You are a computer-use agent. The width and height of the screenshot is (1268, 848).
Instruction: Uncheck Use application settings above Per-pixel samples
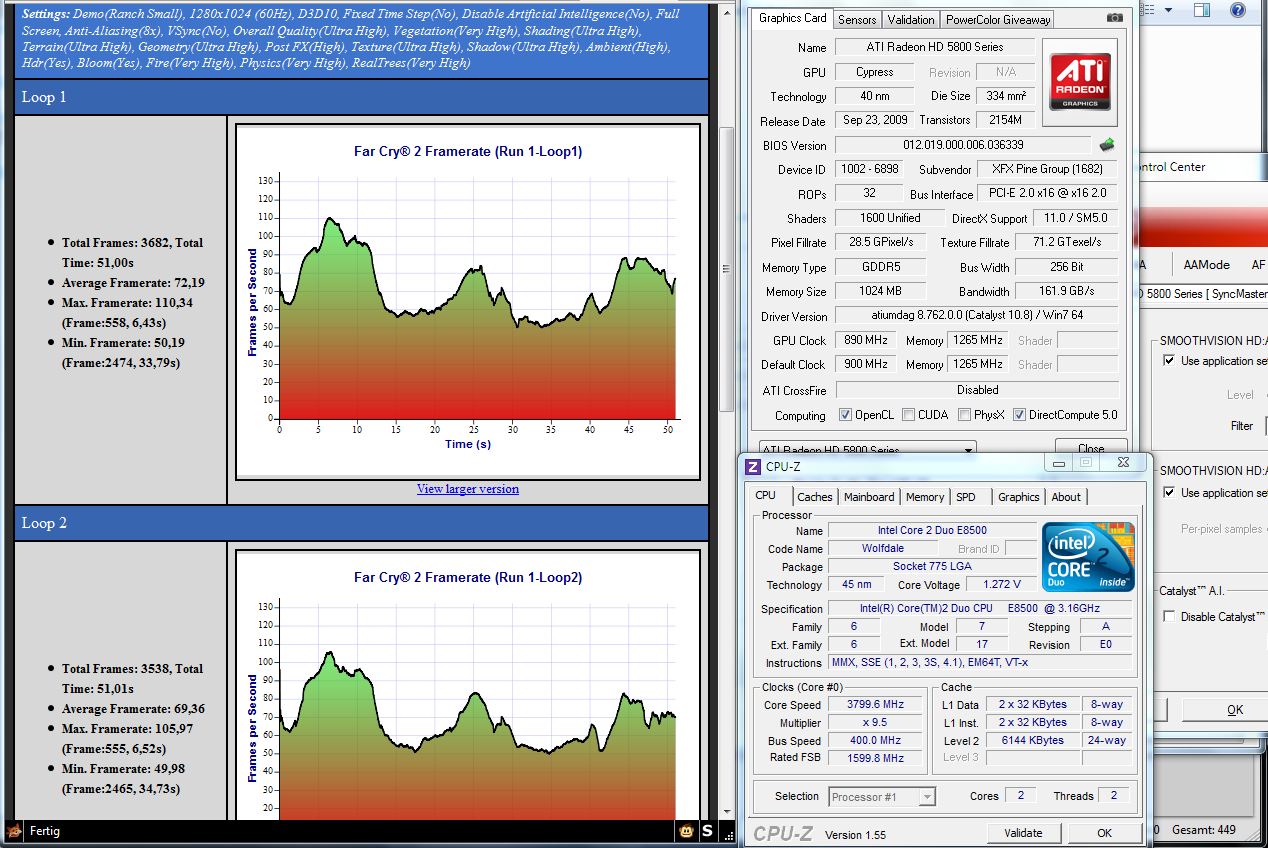[1168, 493]
